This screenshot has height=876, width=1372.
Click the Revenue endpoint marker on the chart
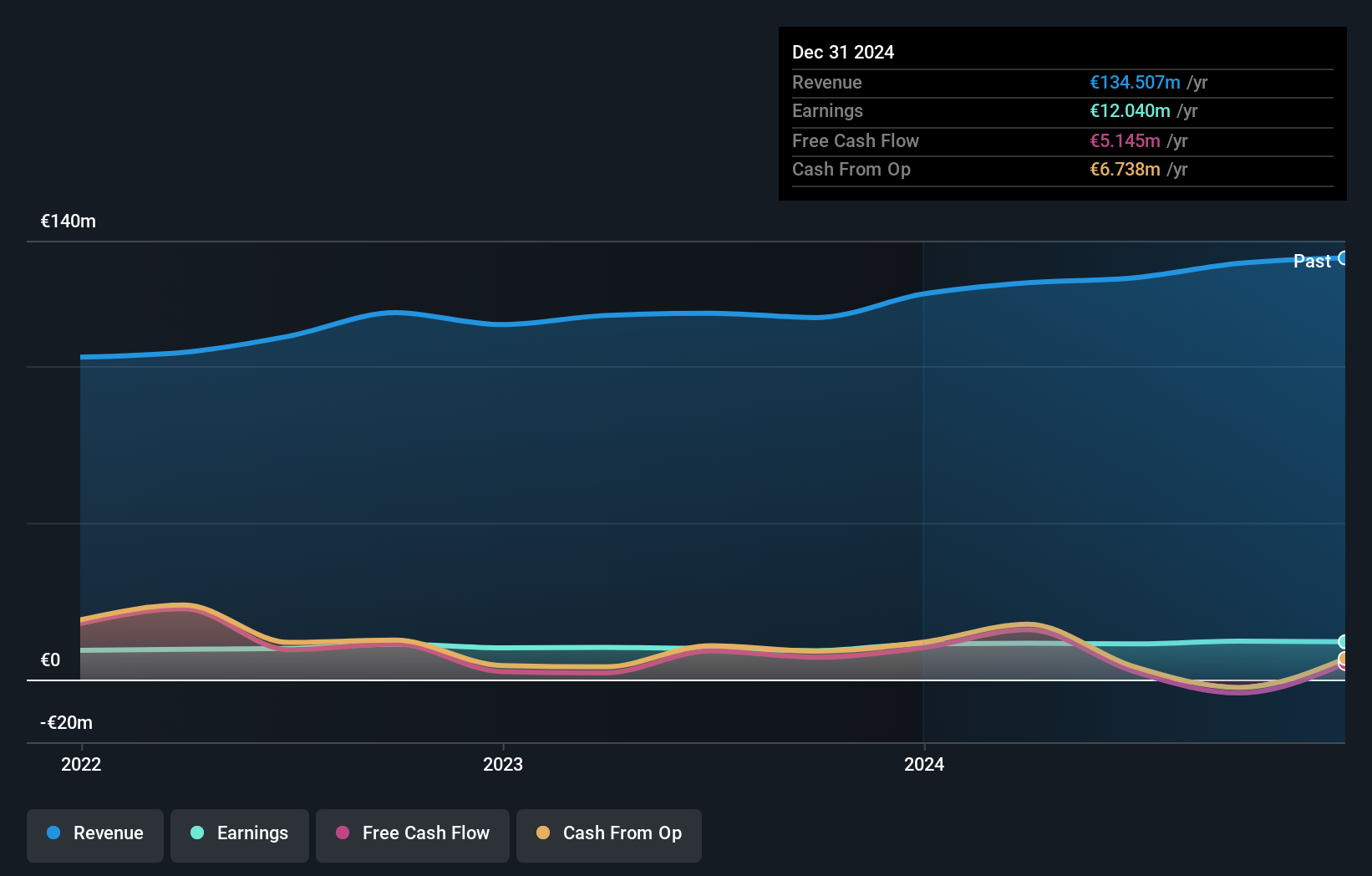click(1343, 258)
